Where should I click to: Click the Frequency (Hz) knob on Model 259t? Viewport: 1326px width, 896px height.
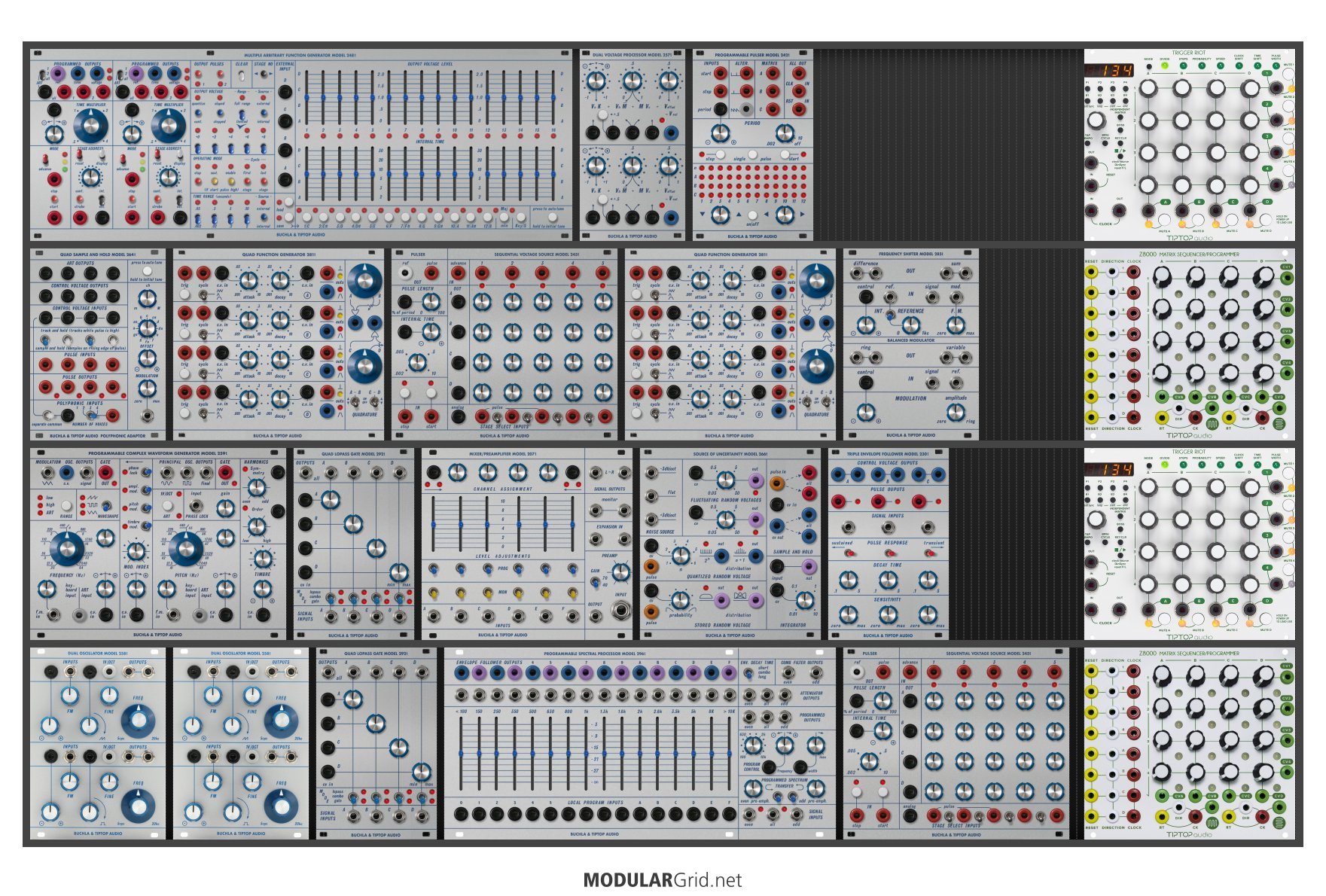pyautogui.click(x=67, y=549)
